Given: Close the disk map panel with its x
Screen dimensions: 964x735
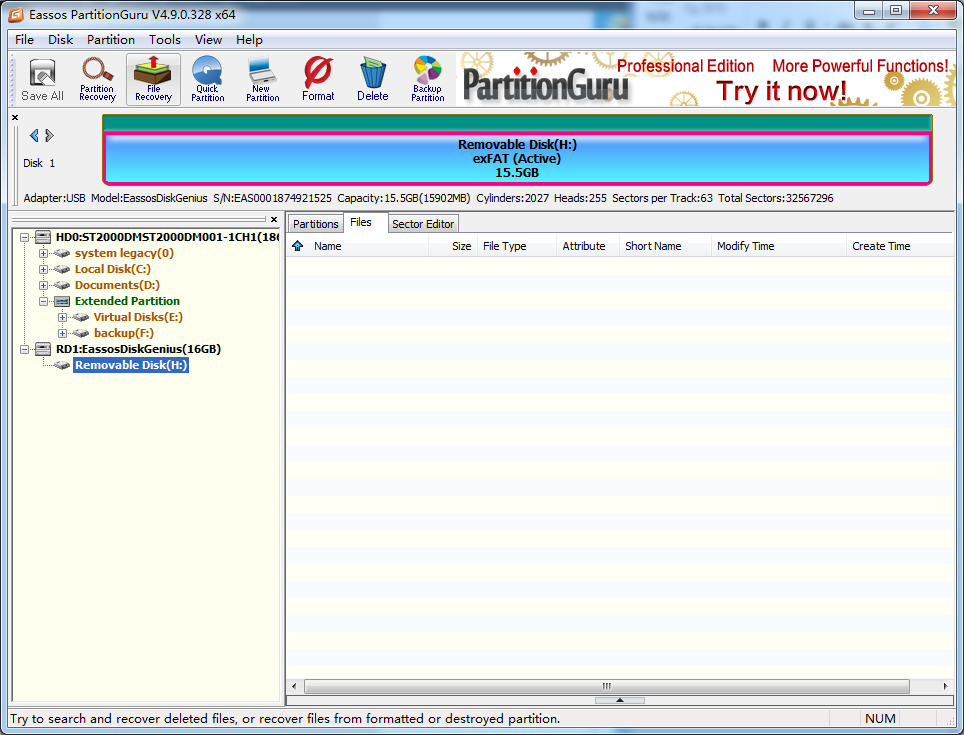Looking at the screenshot, I should (15, 117).
